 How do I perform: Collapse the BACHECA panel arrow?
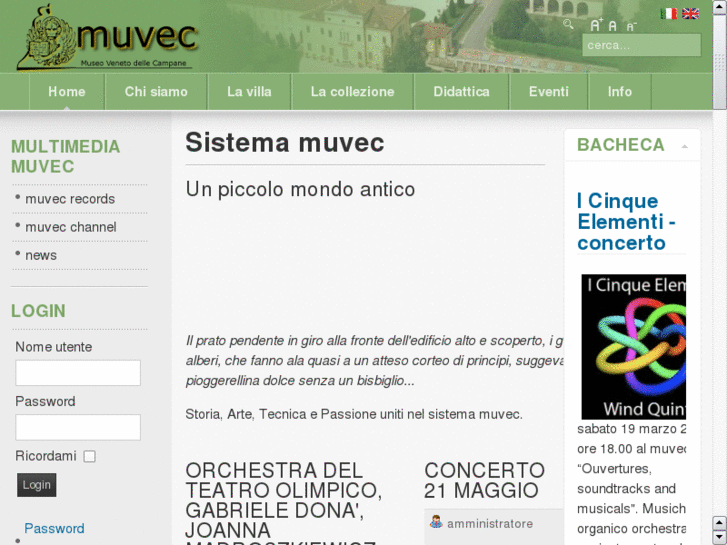coord(684,147)
